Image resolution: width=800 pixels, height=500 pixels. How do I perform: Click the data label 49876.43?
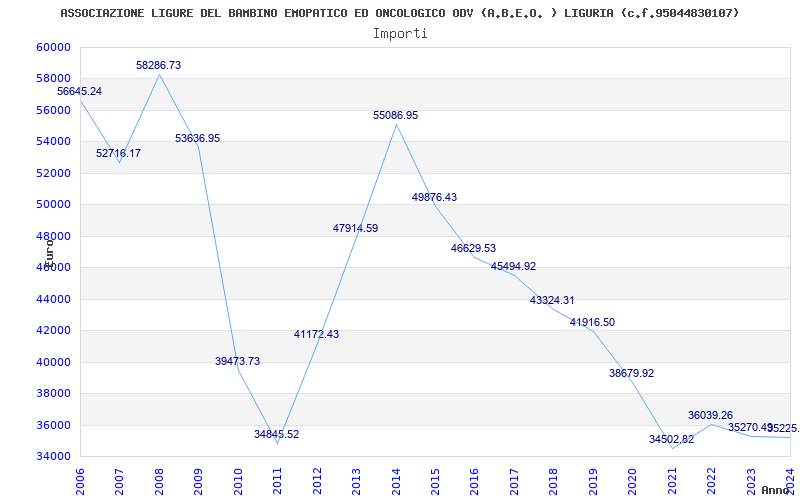(x=434, y=197)
